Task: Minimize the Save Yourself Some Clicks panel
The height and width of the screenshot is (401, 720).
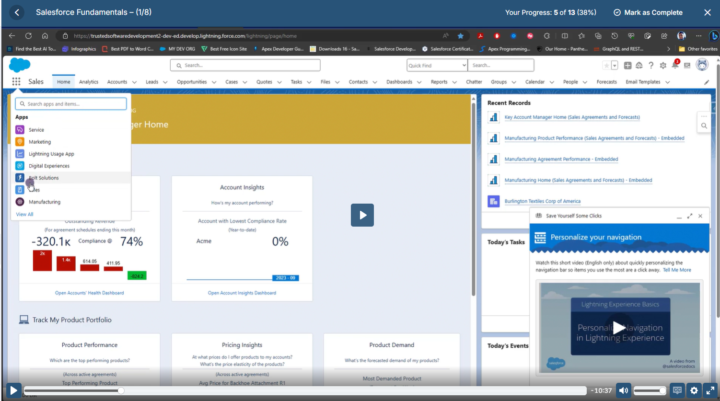Action: coord(679,216)
